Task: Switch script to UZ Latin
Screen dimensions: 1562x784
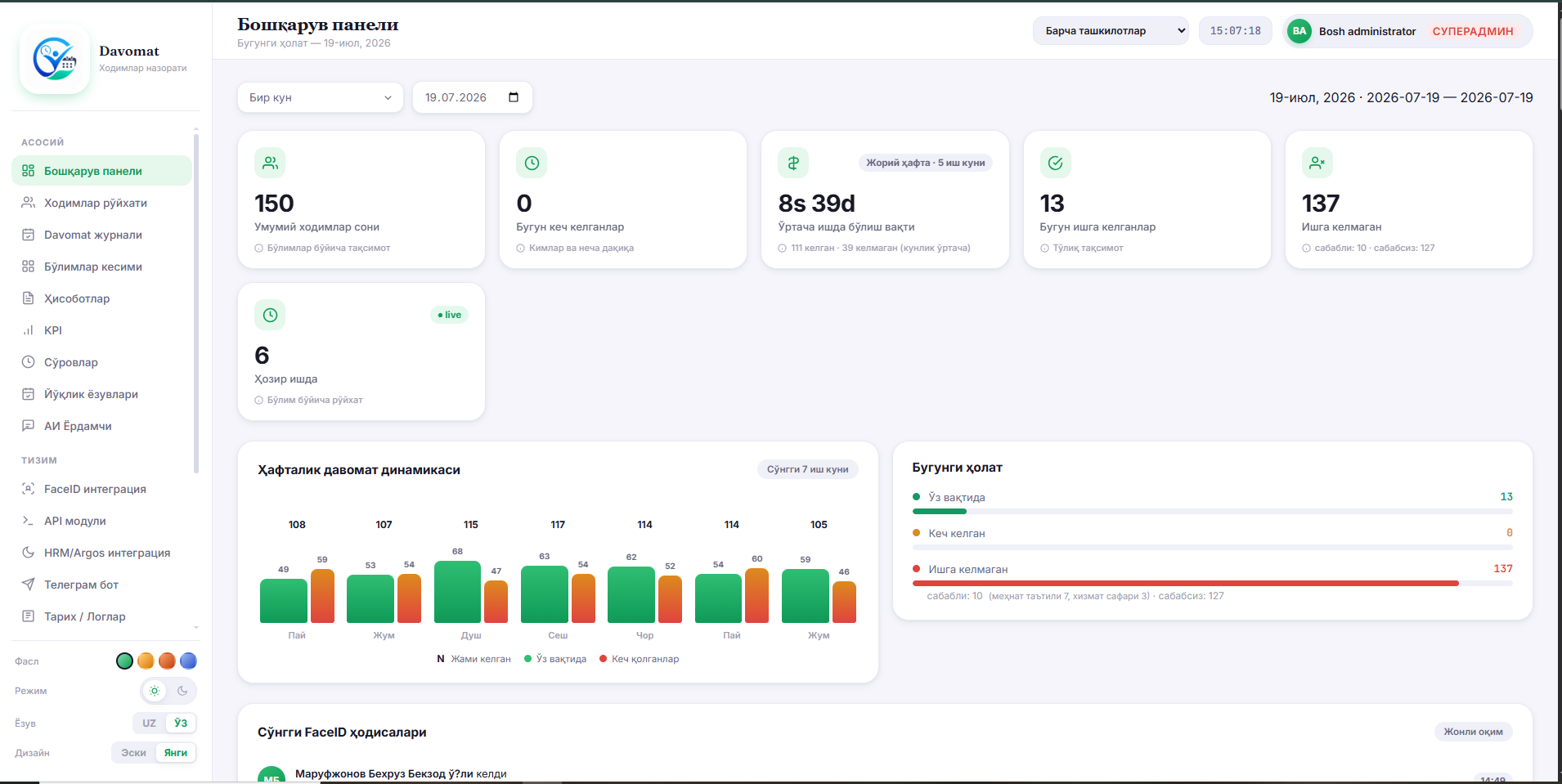Action: (x=149, y=723)
